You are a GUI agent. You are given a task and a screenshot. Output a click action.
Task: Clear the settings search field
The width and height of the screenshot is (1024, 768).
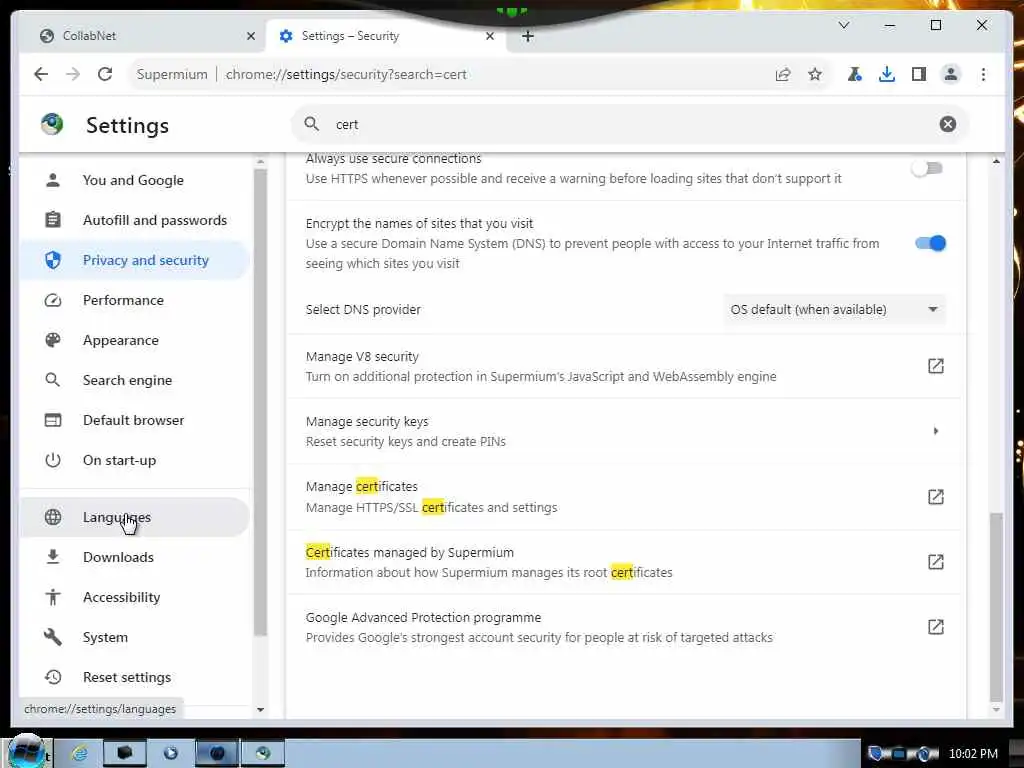coord(948,124)
